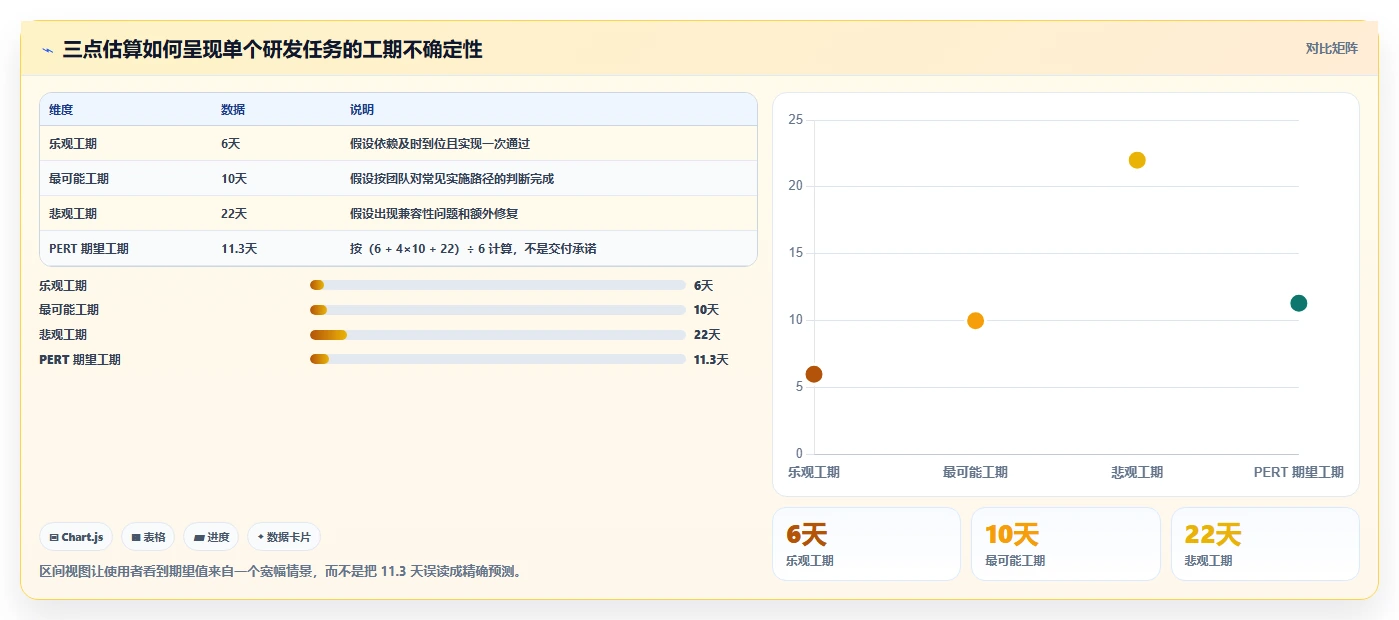Click the 对比矩阵 label in header
The image size is (1399, 620).
coord(1331,48)
